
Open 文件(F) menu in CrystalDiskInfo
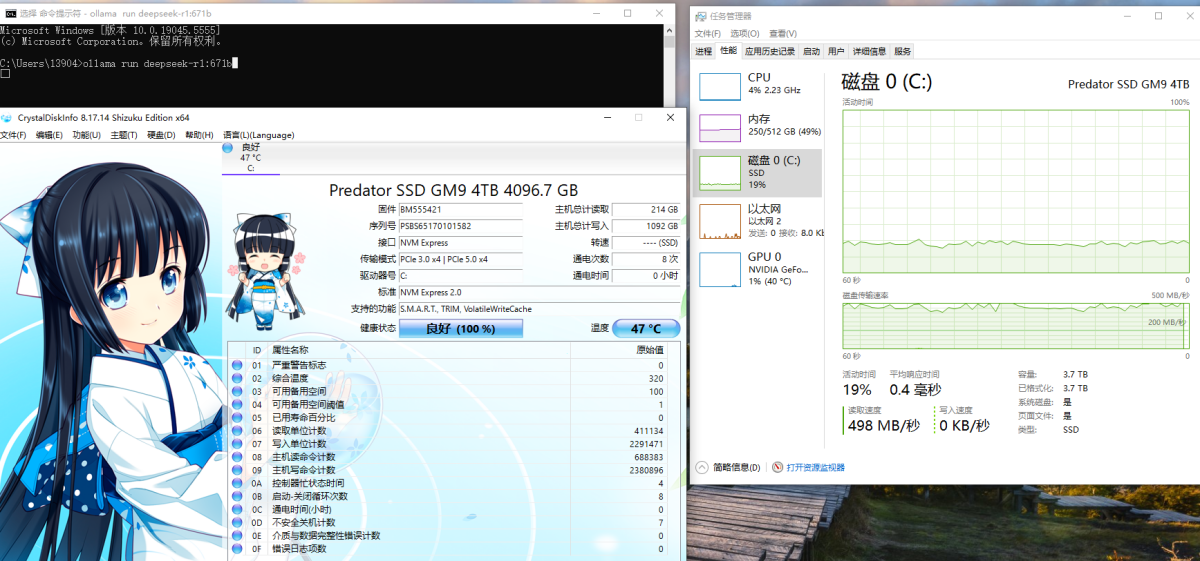14,135
